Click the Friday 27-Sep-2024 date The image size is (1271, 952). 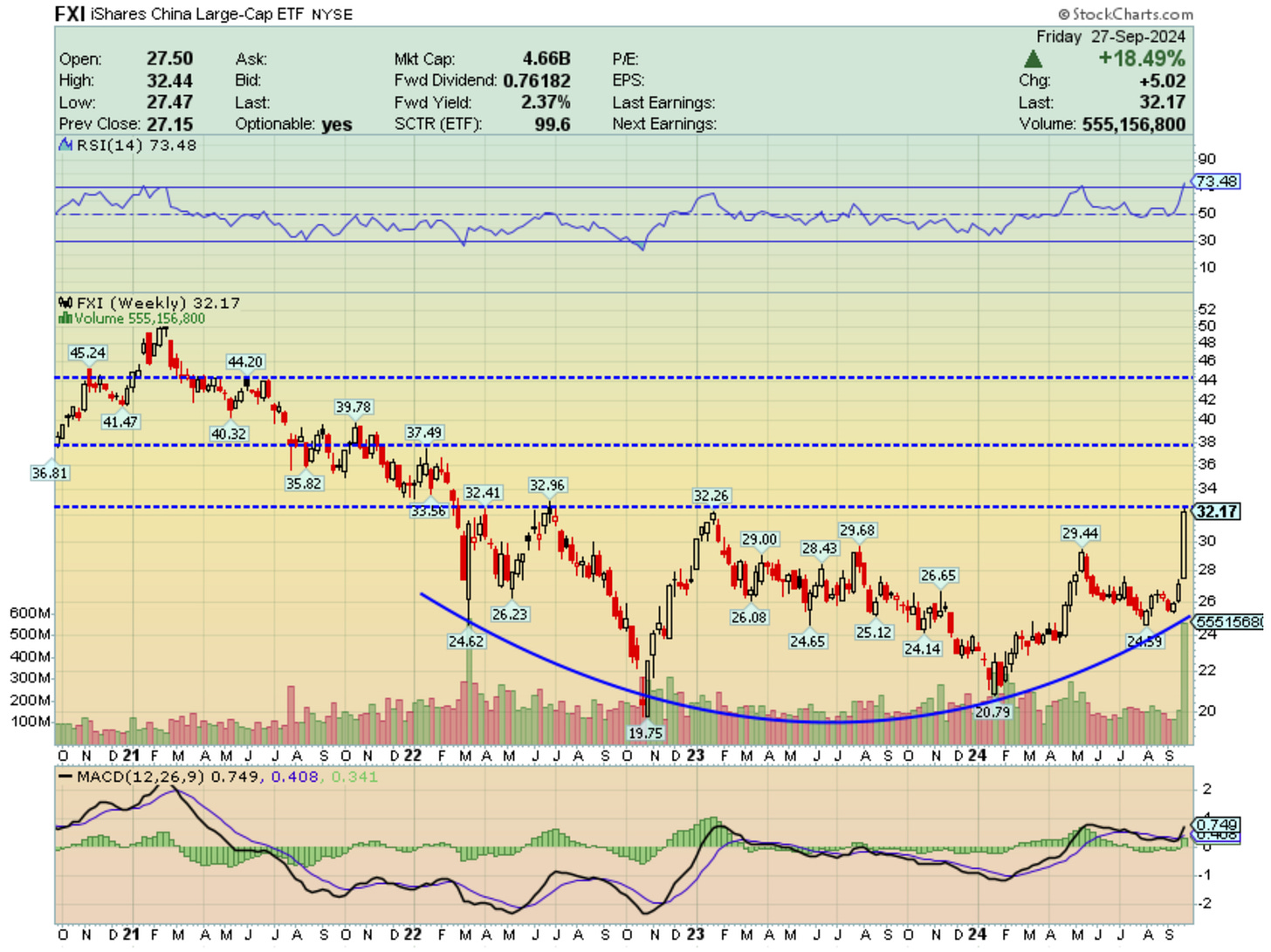1110,37
